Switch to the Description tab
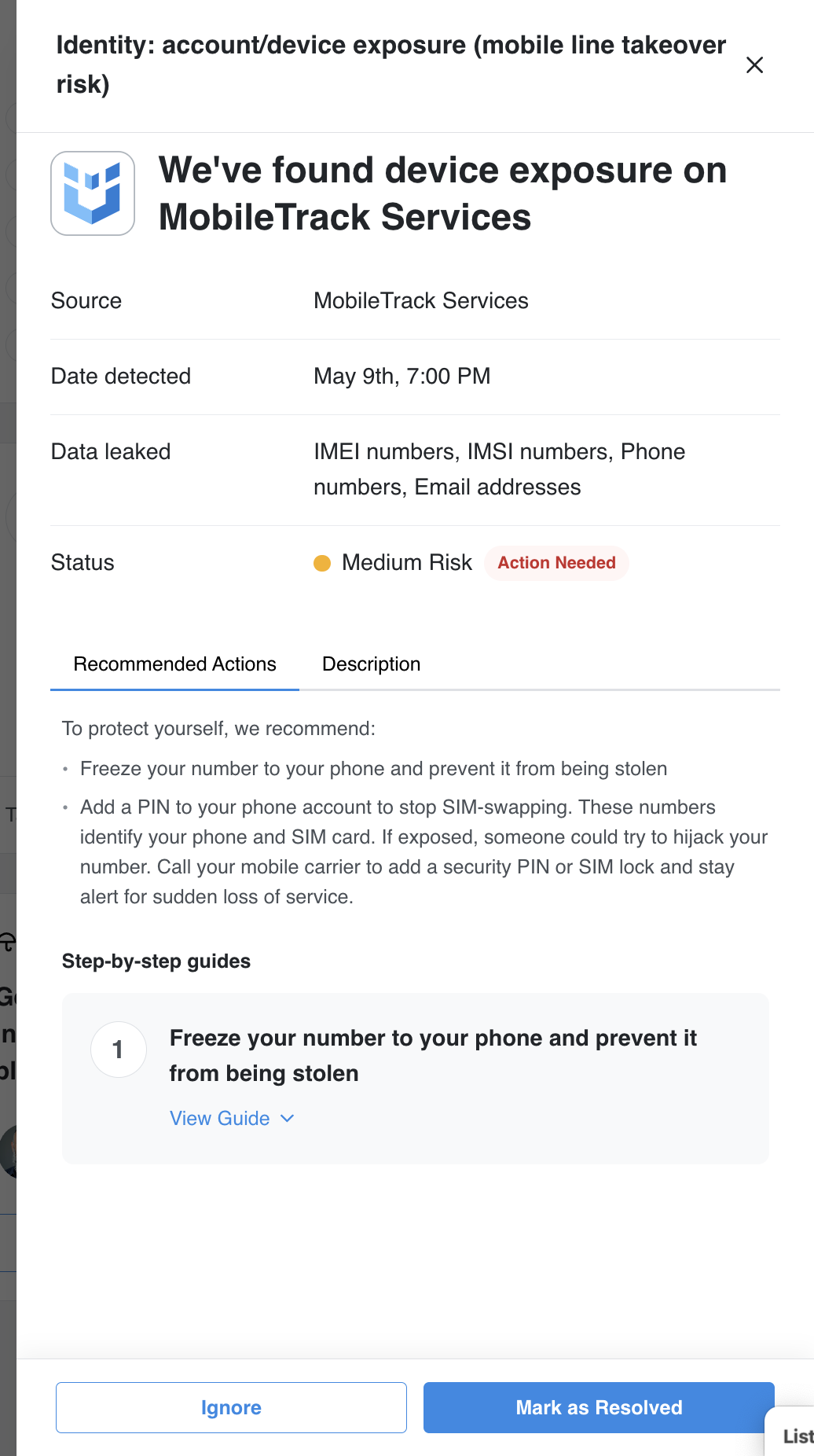Viewport: 814px width, 1456px height. (371, 664)
